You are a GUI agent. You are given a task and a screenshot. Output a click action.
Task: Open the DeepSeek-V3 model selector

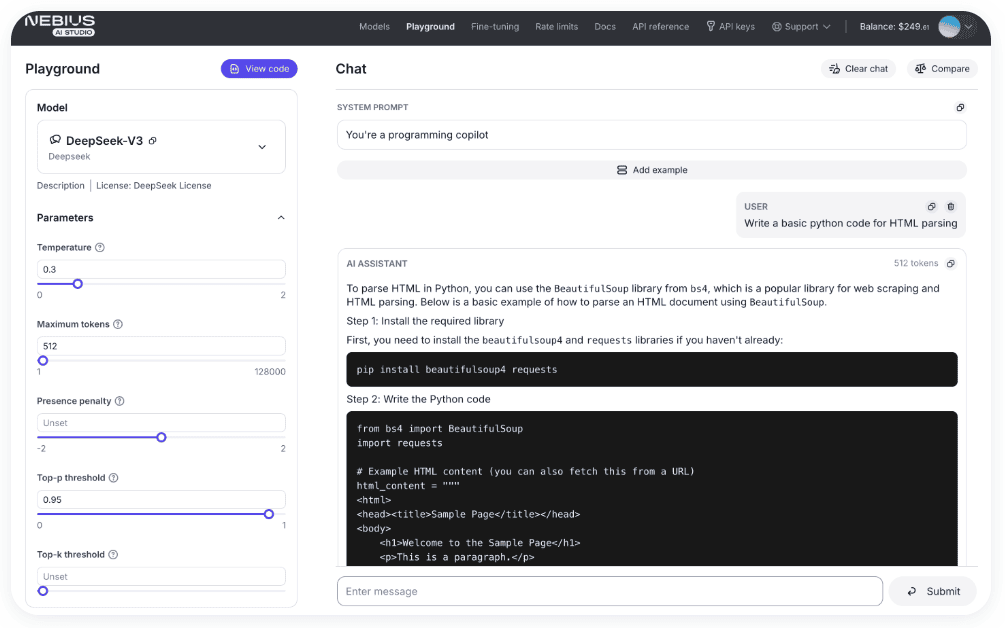(162, 147)
